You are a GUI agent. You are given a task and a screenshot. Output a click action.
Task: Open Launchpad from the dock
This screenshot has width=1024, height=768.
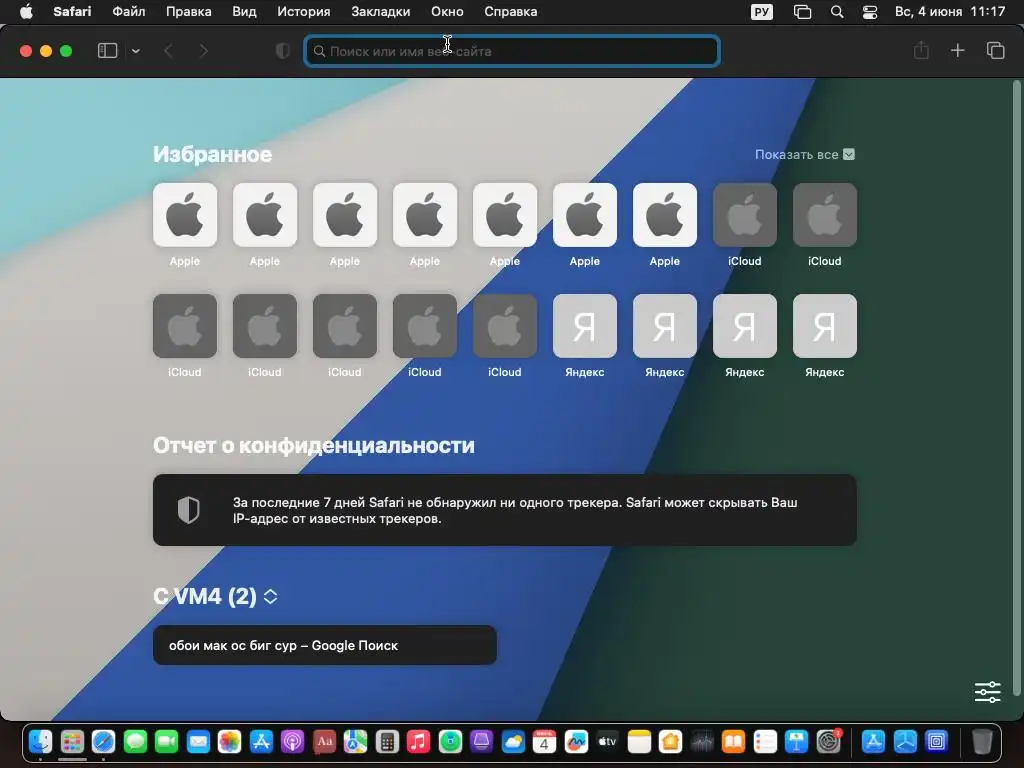[x=72, y=742]
